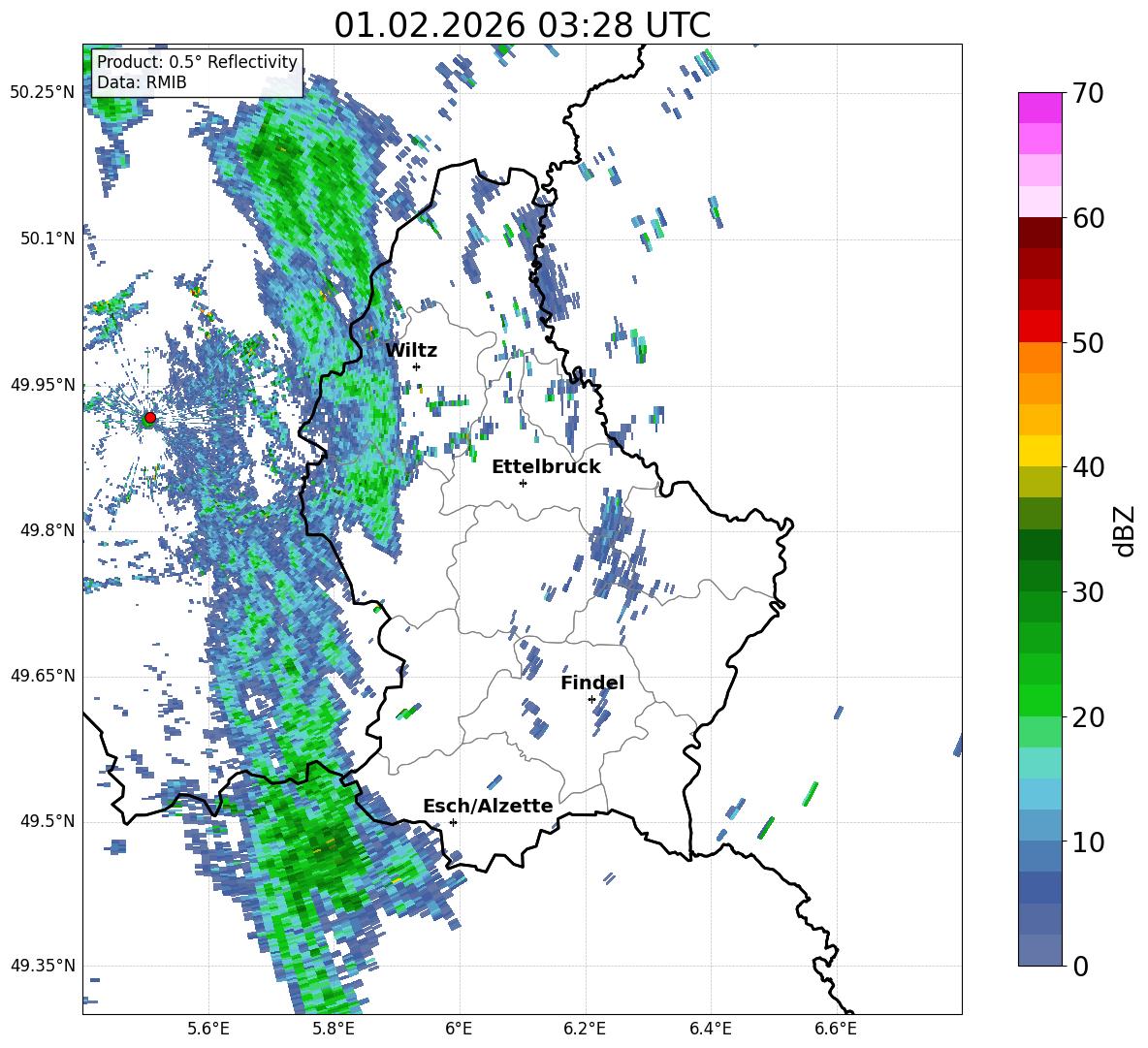Click the 5.8°E longitude label
This screenshot has width=1148, height=1048.
point(334,1030)
